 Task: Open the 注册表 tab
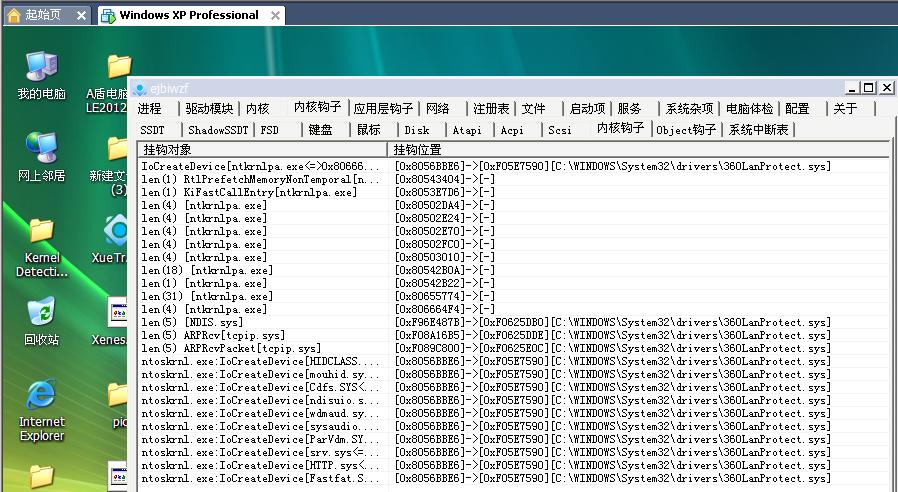[491, 108]
